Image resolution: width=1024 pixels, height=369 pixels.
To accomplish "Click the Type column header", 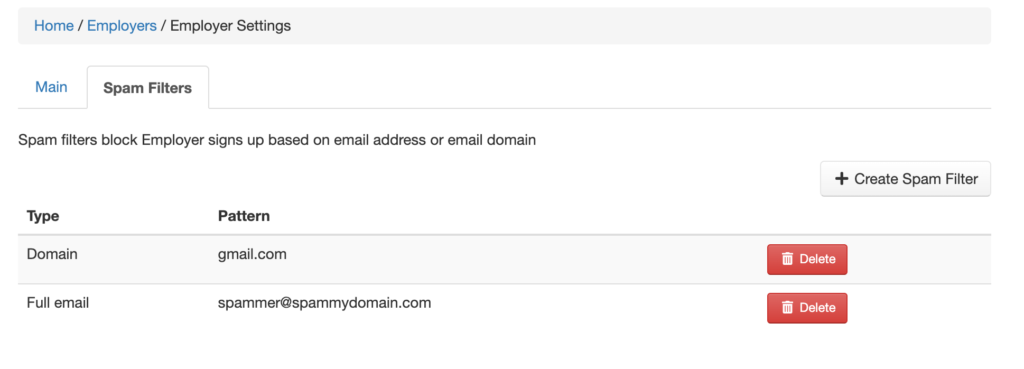I will point(43,216).
